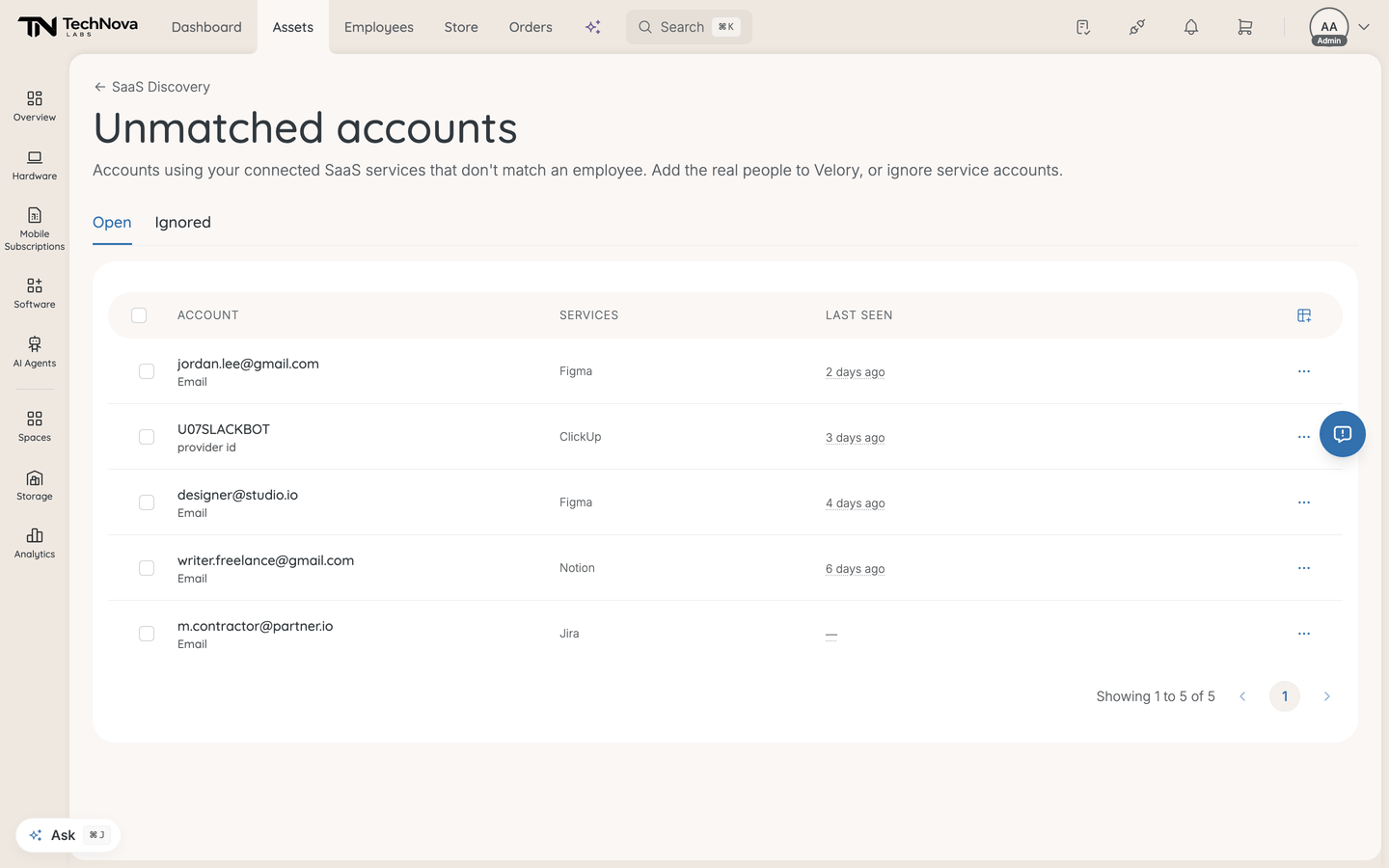
Task: Open Software in the sidebar
Action: (x=35, y=293)
